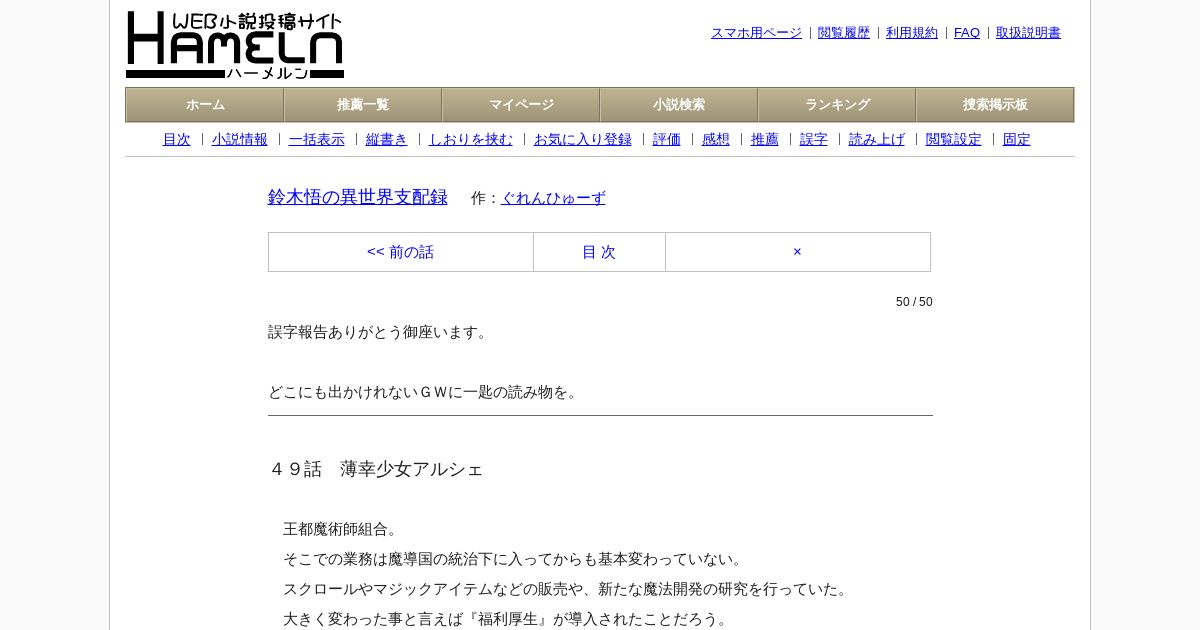Open the ランキング tab
Image resolution: width=1200 pixels, height=630 pixels.
click(837, 105)
